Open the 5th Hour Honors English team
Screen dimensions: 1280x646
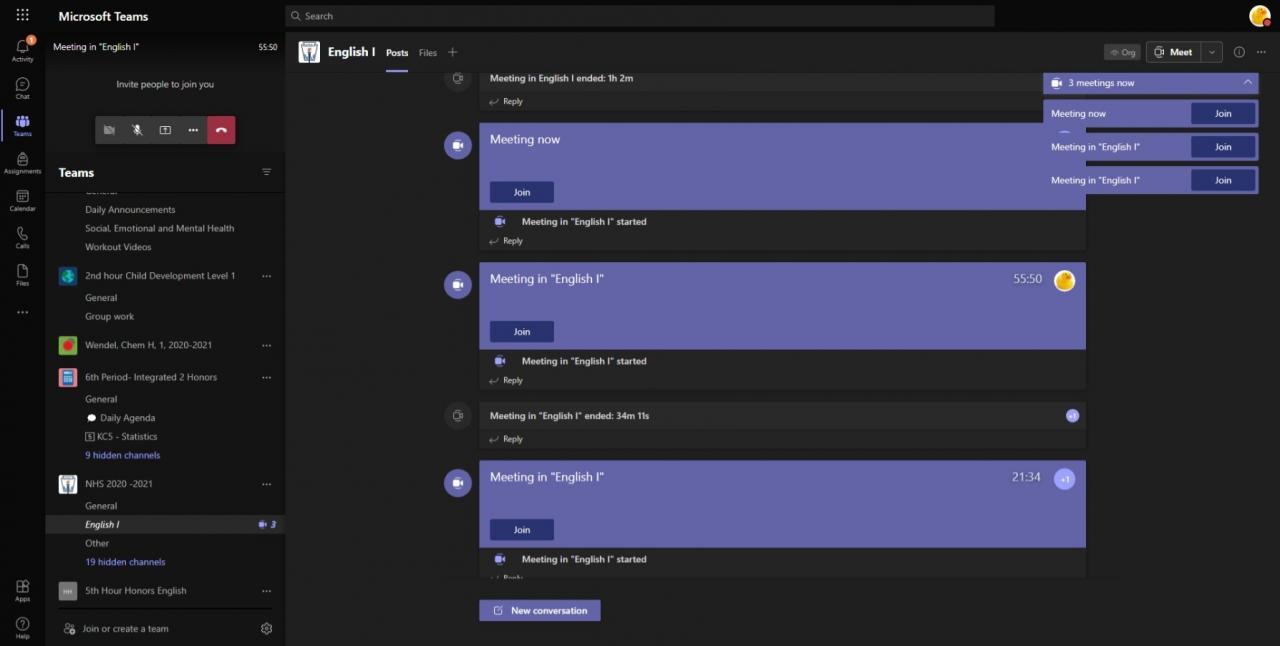click(x=136, y=591)
